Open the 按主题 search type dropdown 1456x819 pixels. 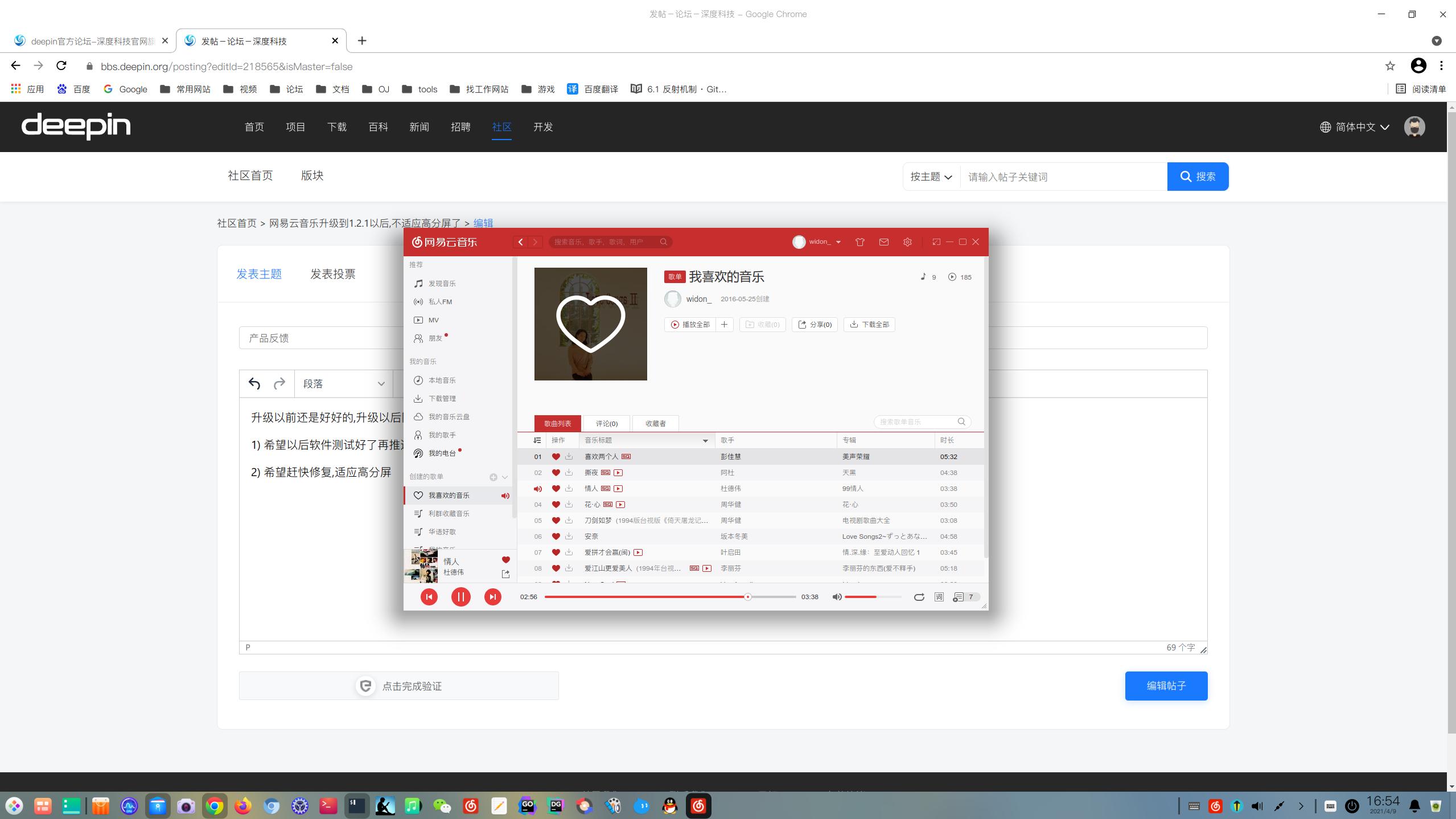point(931,177)
